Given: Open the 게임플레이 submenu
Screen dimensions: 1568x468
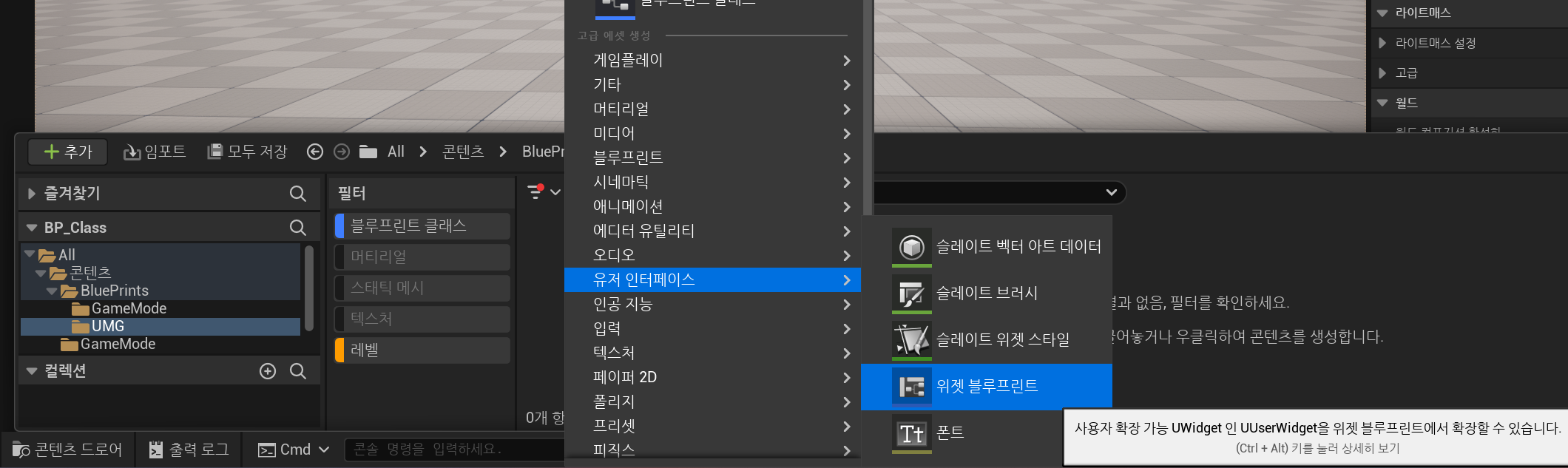Looking at the screenshot, I should tap(712, 61).
